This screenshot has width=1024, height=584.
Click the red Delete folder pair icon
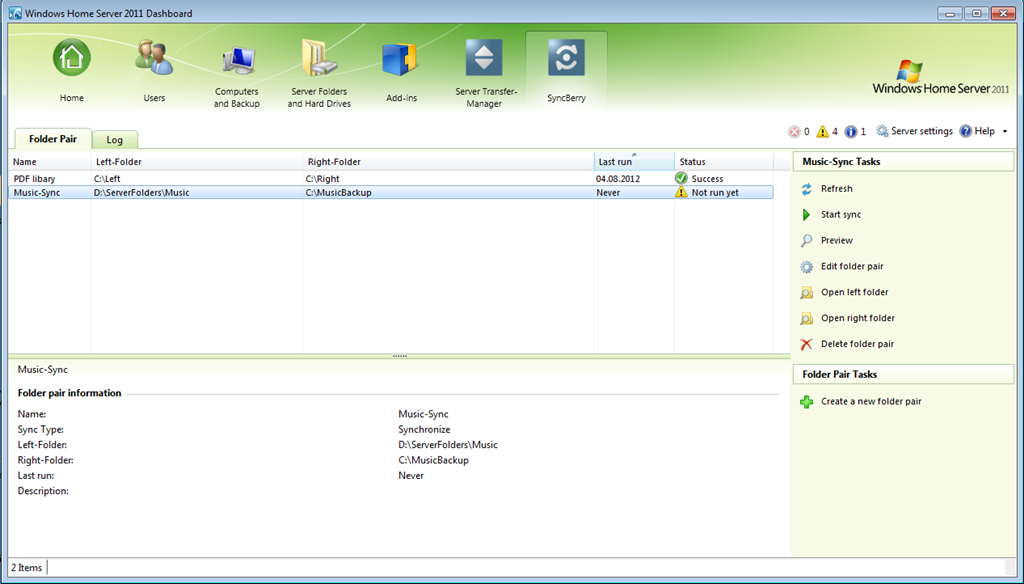(x=807, y=344)
